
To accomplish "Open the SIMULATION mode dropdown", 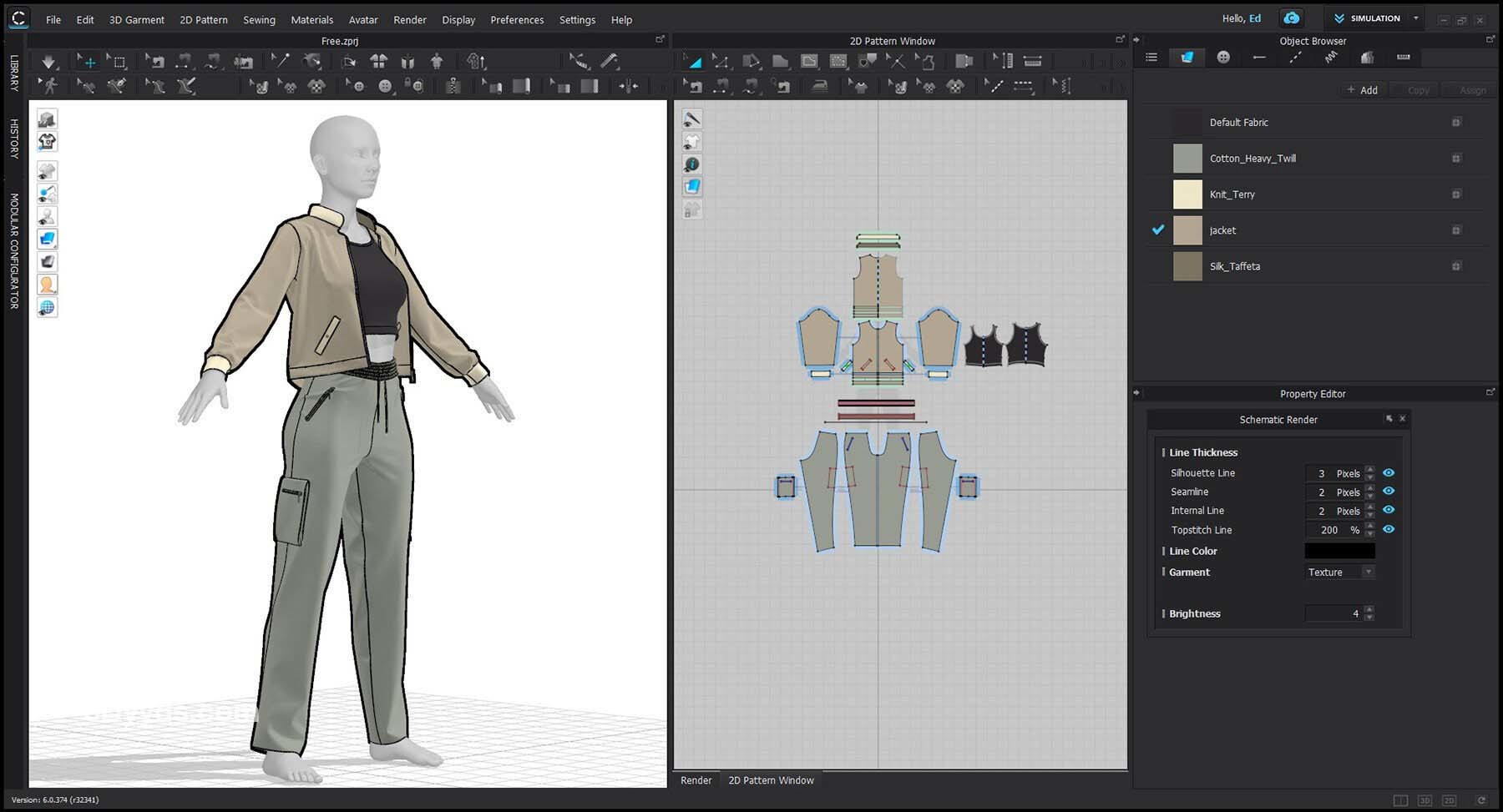I will click(1415, 18).
